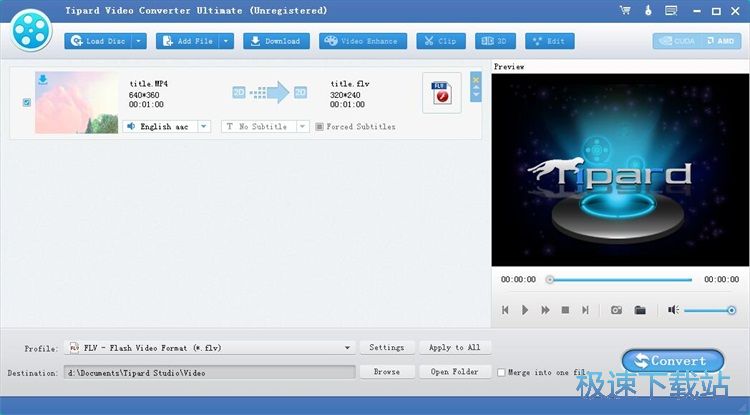Viewport: 750px width, 415px height.
Task: Maximize the Tipard window
Action: point(716,11)
